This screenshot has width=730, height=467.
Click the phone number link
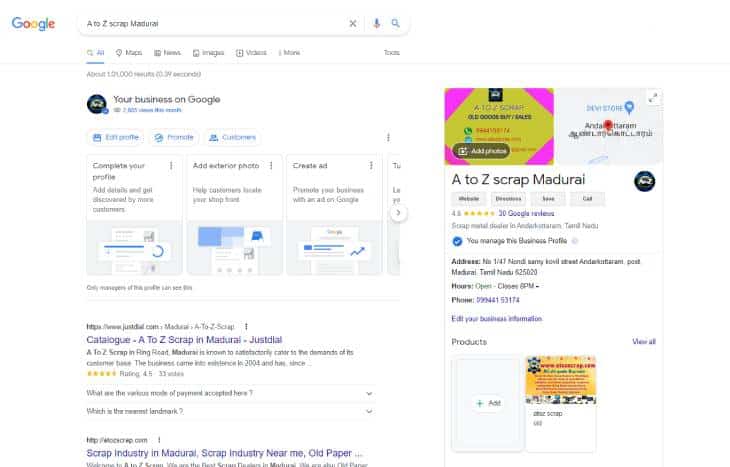498,300
